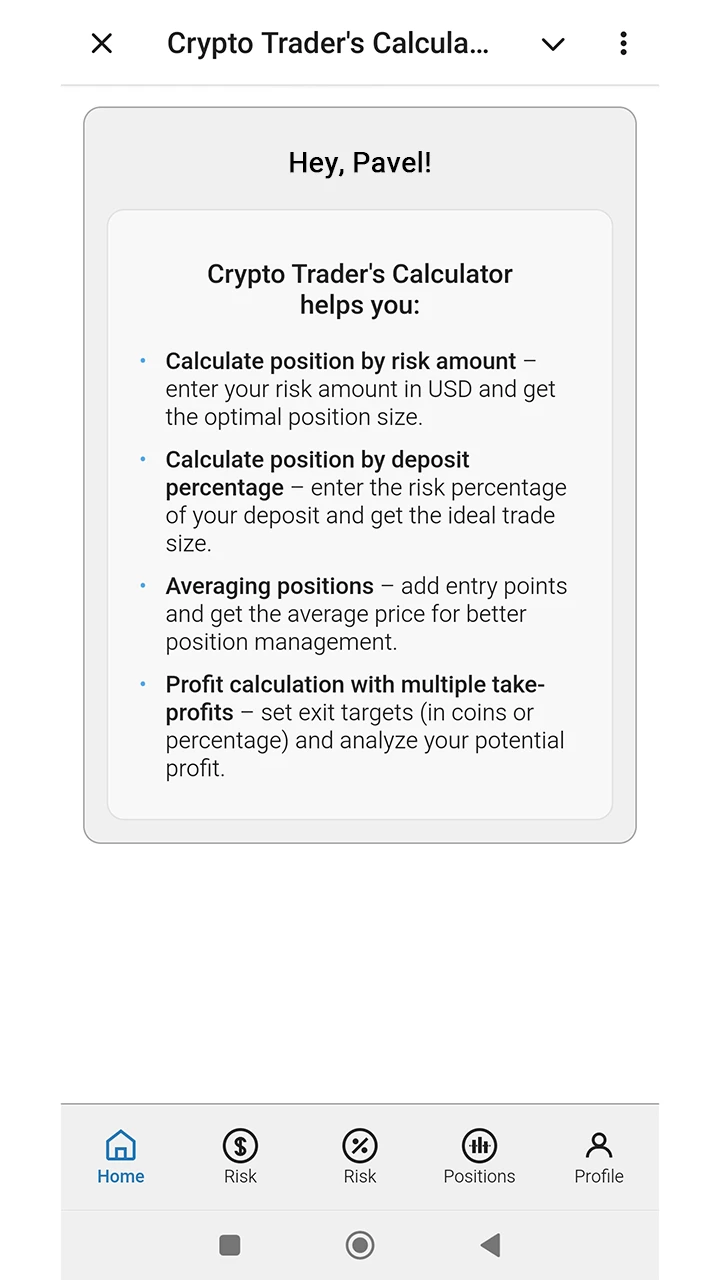The image size is (720, 1280).
Task: Expand the chevron next to the title
Action: click(x=553, y=44)
